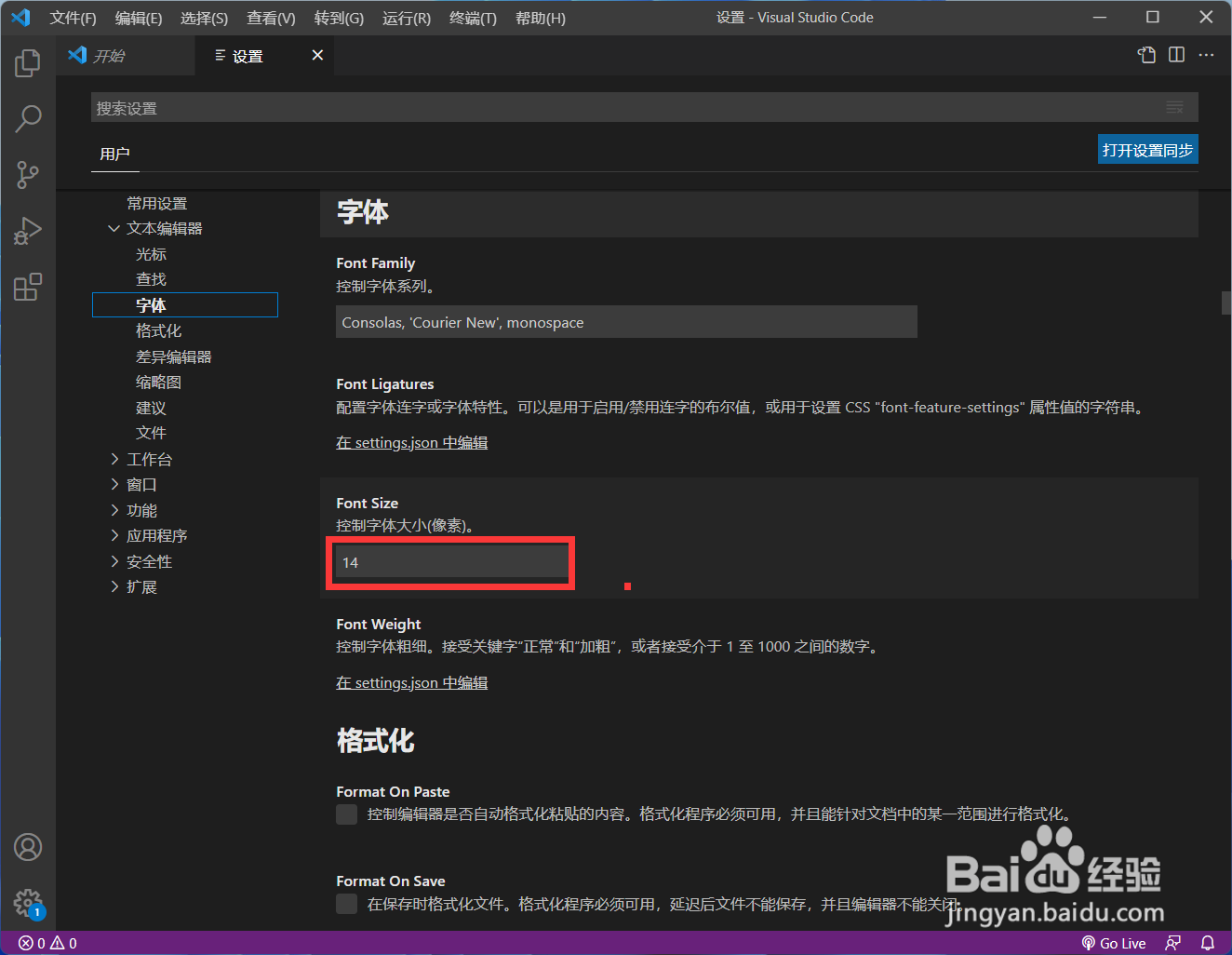Open the 运行(R) menu
Viewport: 1232px width, 955px height.
click(407, 18)
